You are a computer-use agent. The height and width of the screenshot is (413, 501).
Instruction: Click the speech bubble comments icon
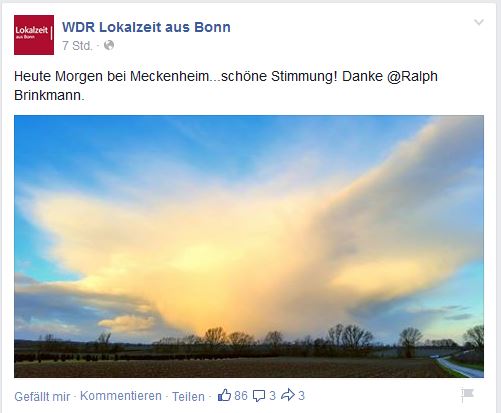point(259,396)
